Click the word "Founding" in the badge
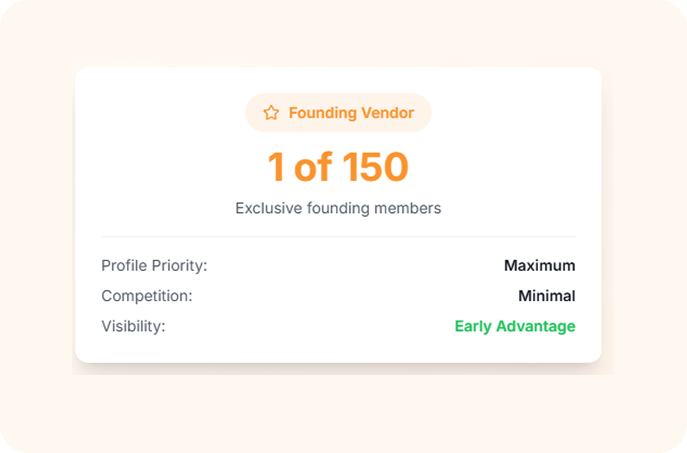The height and width of the screenshot is (453, 687). [321, 113]
